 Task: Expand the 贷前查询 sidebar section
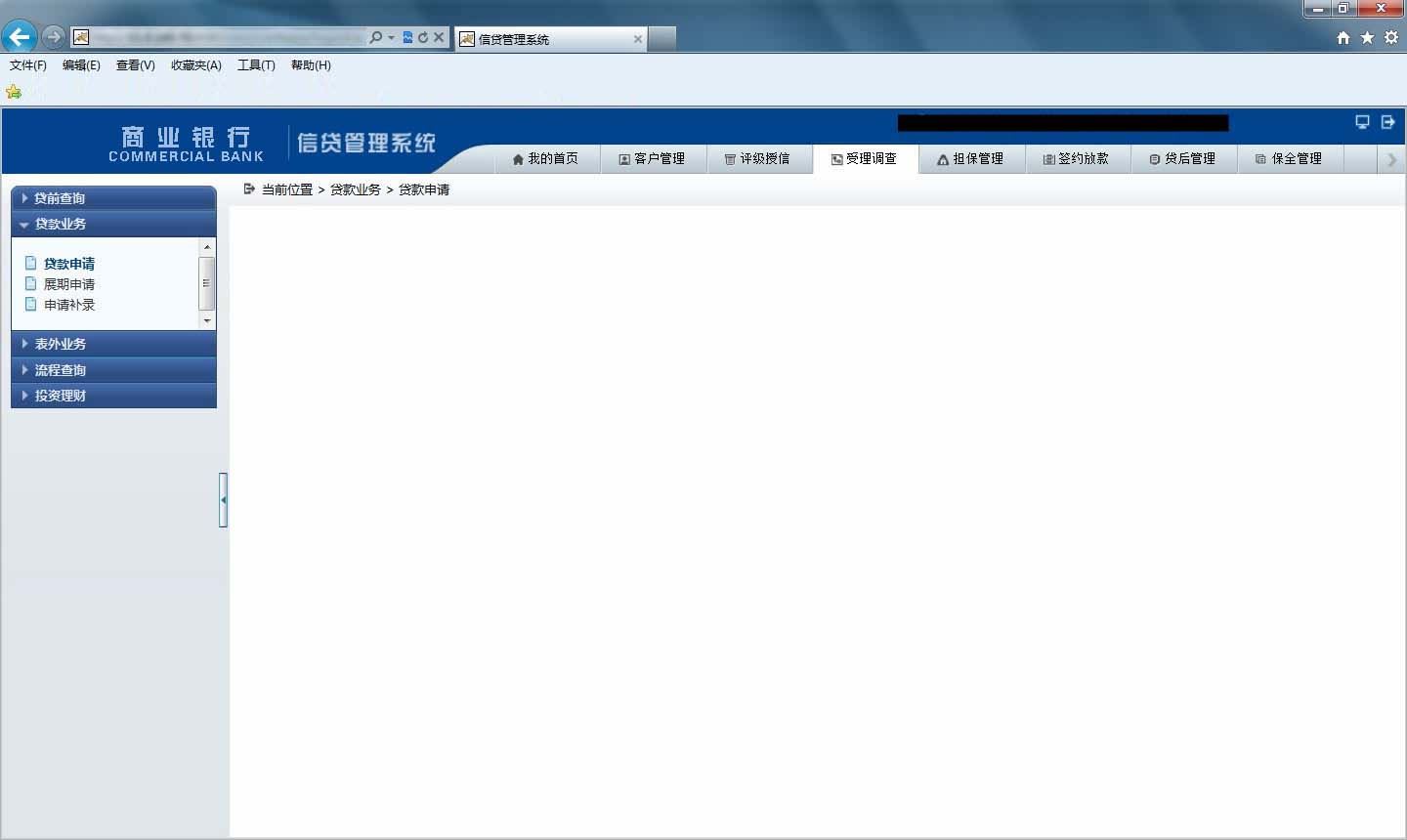click(x=113, y=198)
